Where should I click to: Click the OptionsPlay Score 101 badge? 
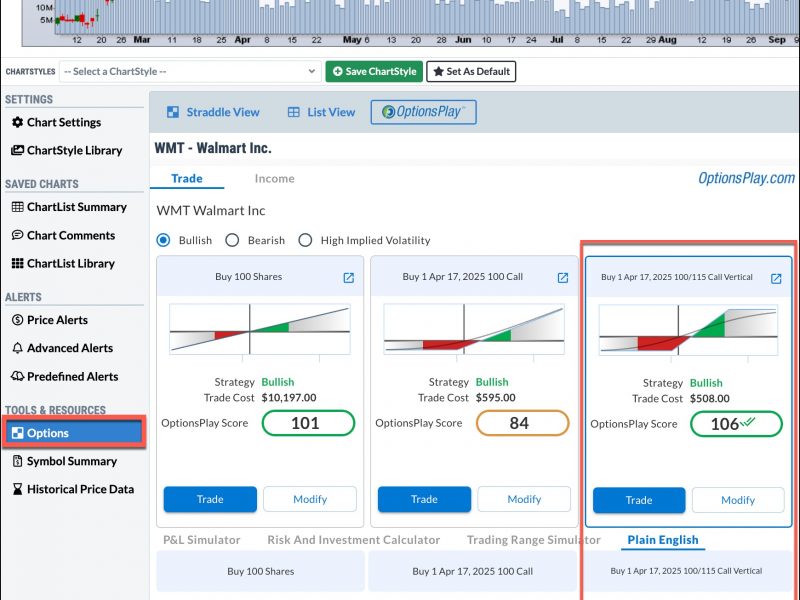click(308, 423)
